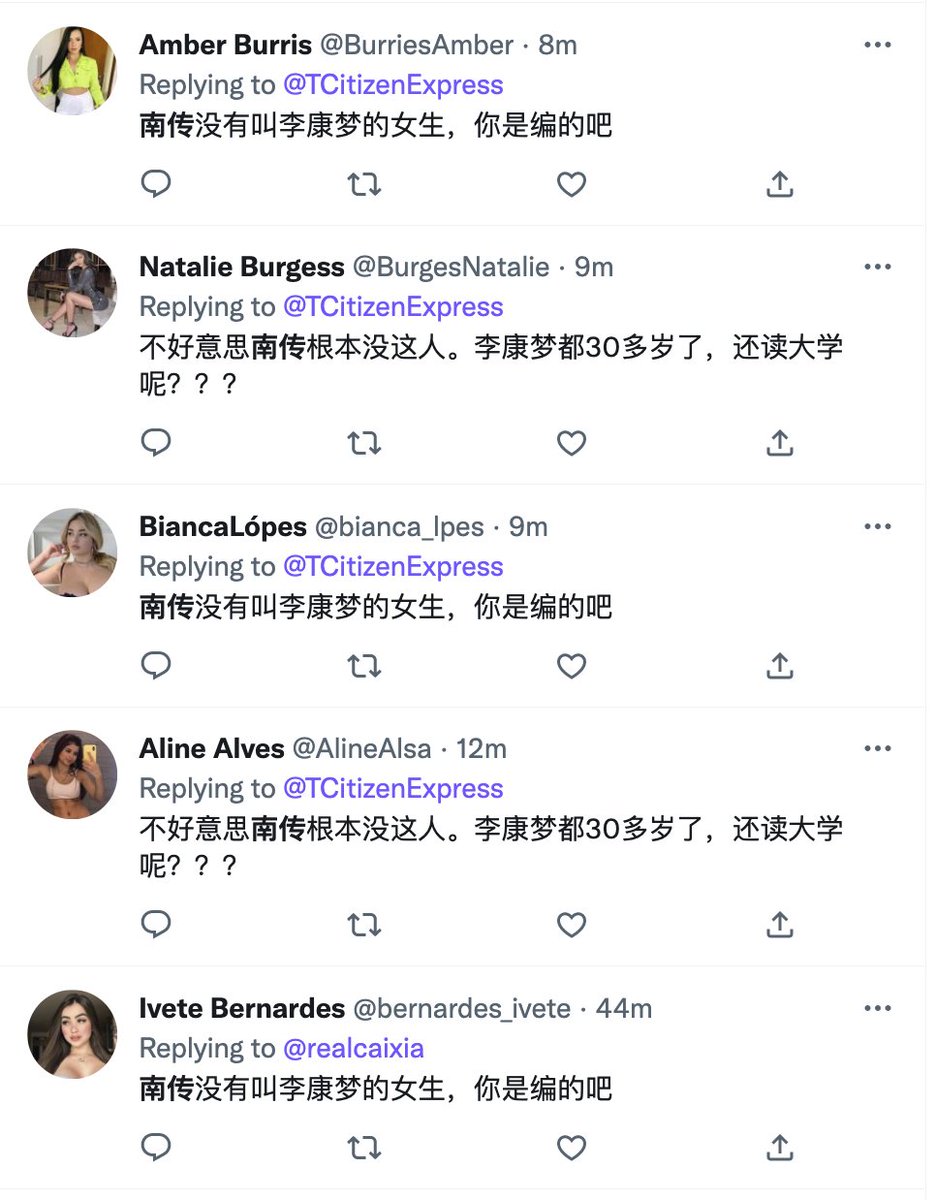Open Ivete Bernardes's profile avatar
This screenshot has width=936, height=1200.
pos(72,1034)
